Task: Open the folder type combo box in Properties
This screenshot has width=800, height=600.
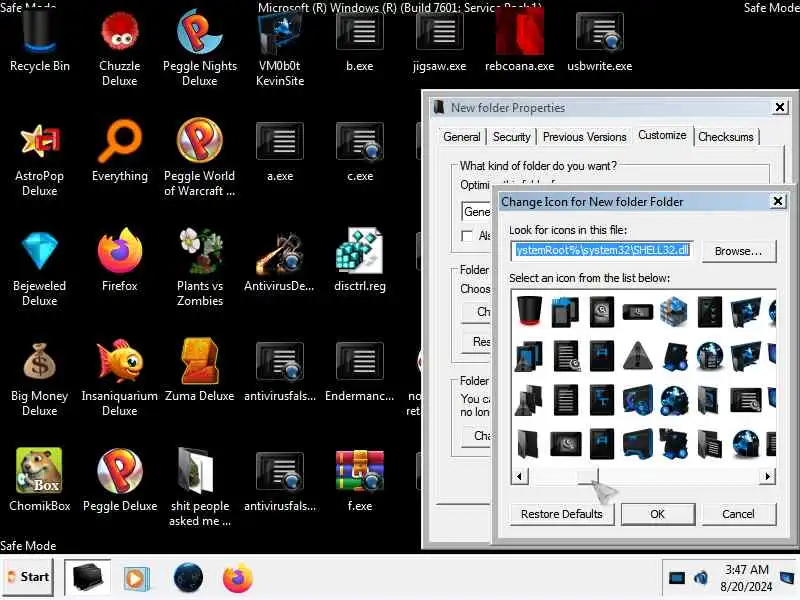Action: (x=477, y=211)
